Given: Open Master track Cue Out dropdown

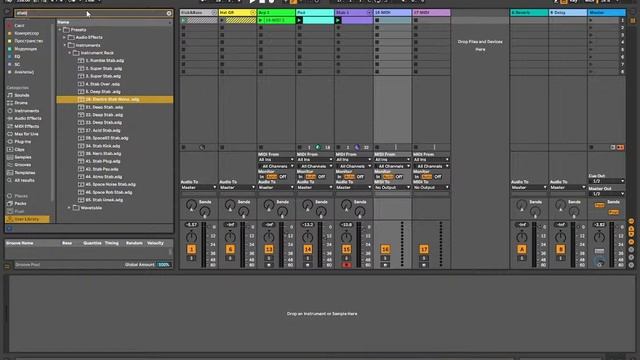Looking at the screenshot, I should pyautogui.click(x=606, y=181).
